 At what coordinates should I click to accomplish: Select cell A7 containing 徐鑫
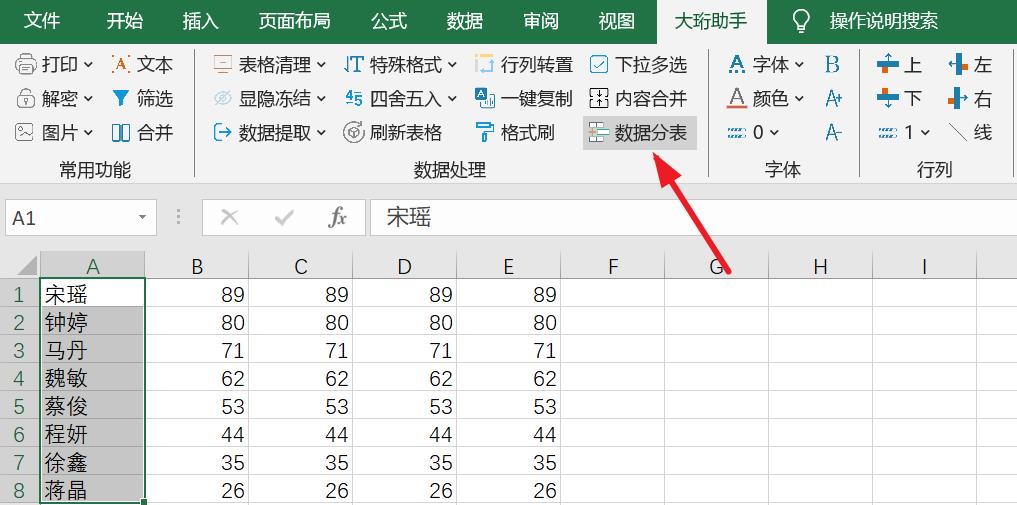pos(93,462)
